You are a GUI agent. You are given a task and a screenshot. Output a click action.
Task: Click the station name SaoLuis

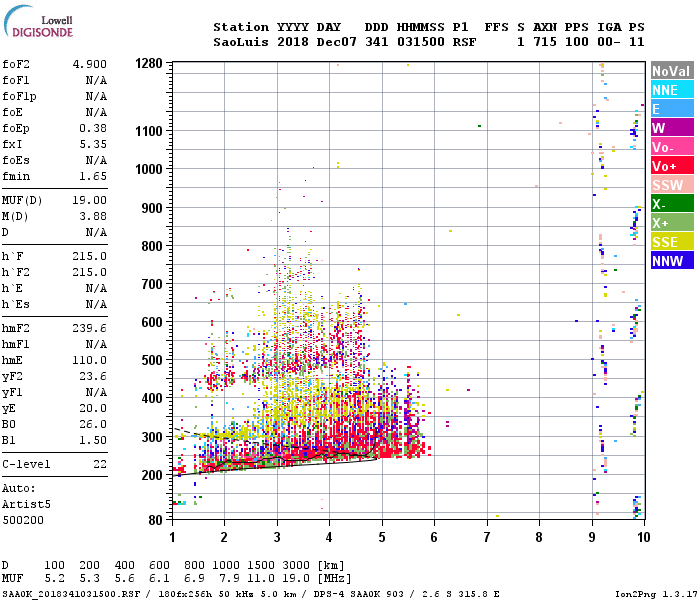pyautogui.click(x=241, y=42)
